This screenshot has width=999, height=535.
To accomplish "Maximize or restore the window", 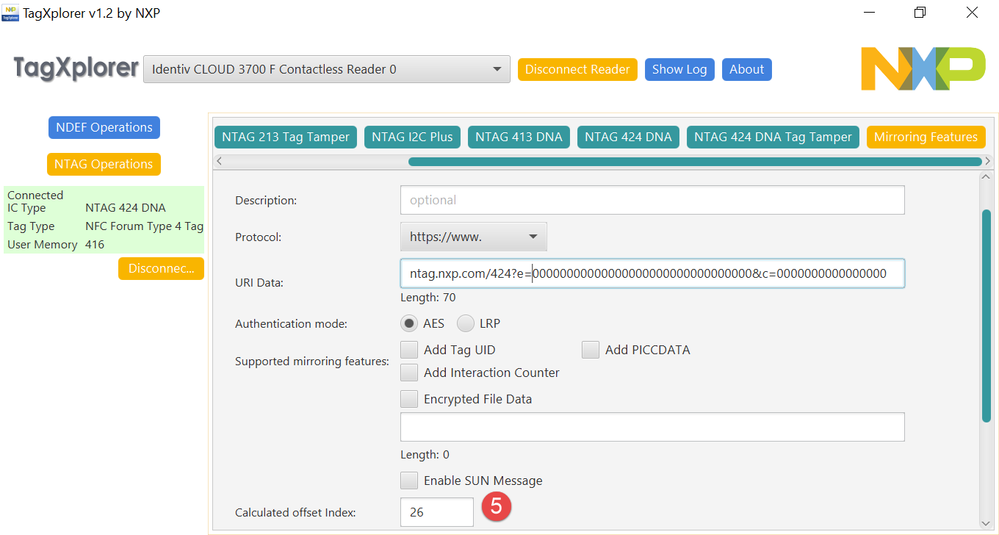I will click(x=919, y=13).
